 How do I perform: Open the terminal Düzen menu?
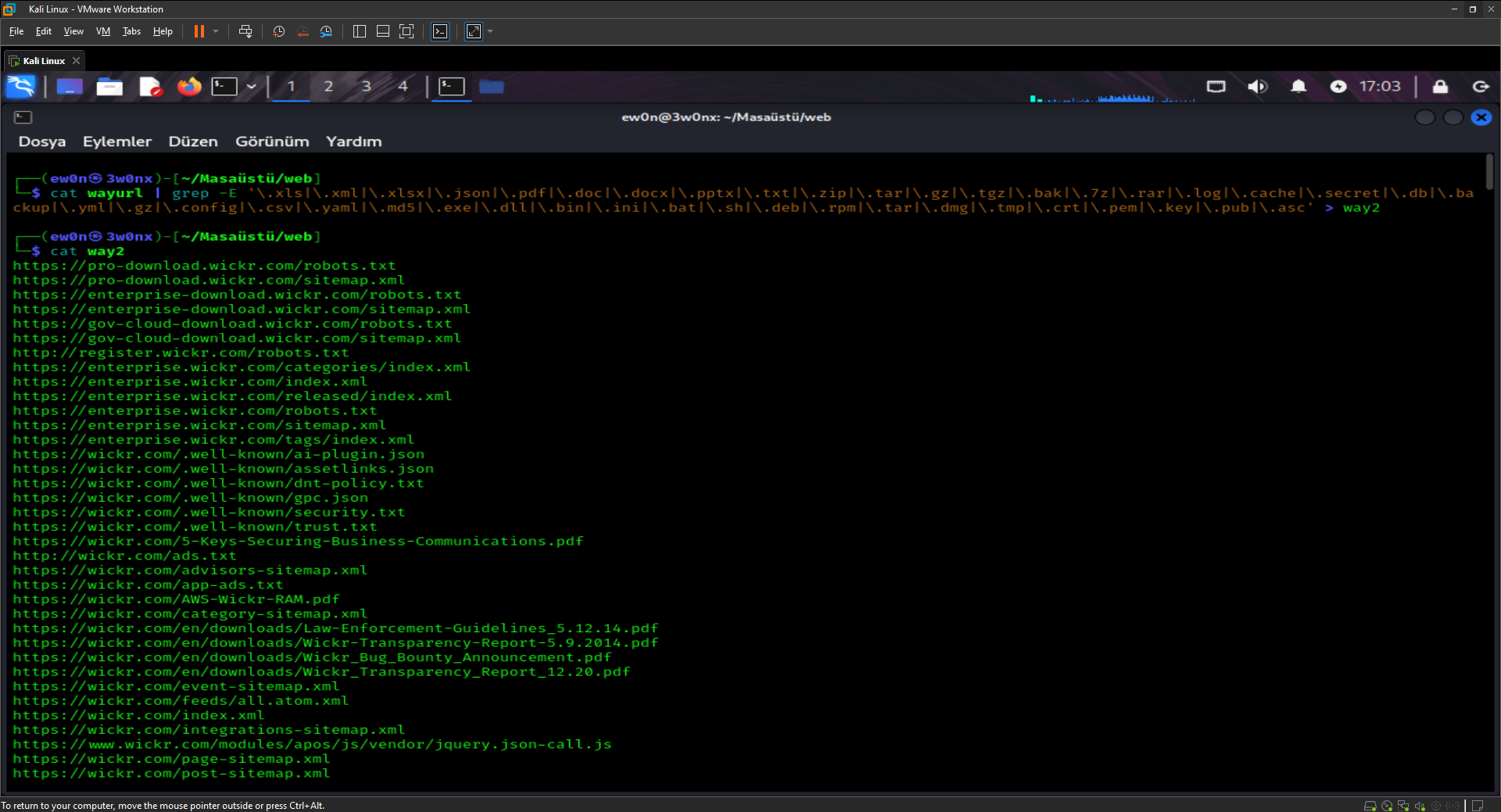click(193, 141)
